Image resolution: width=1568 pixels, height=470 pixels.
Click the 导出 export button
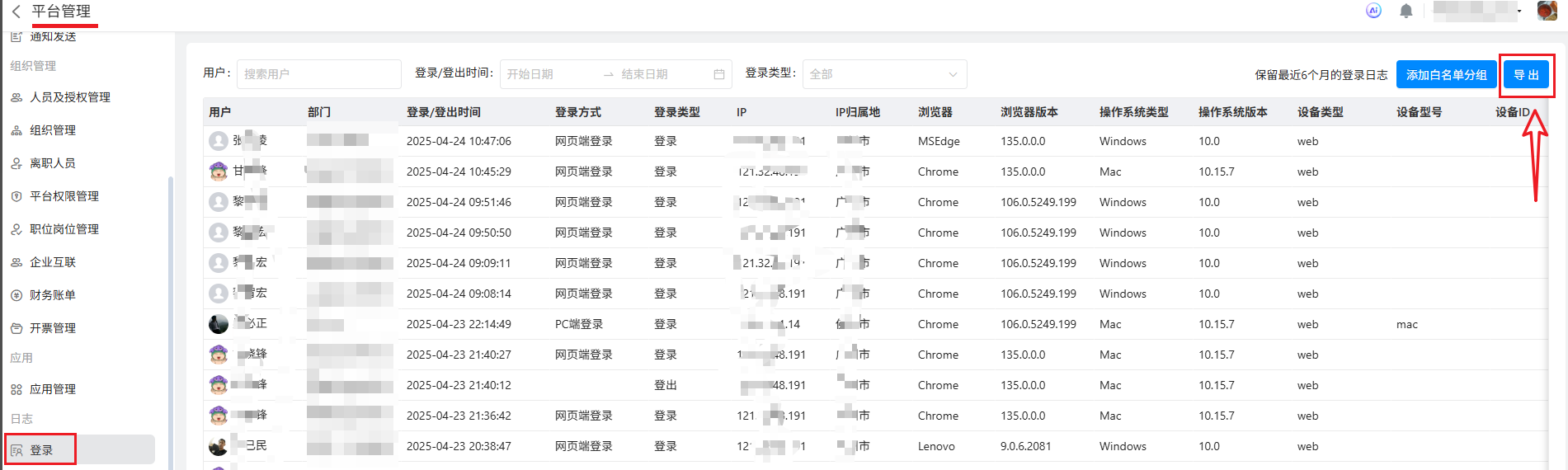point(1526,75)
